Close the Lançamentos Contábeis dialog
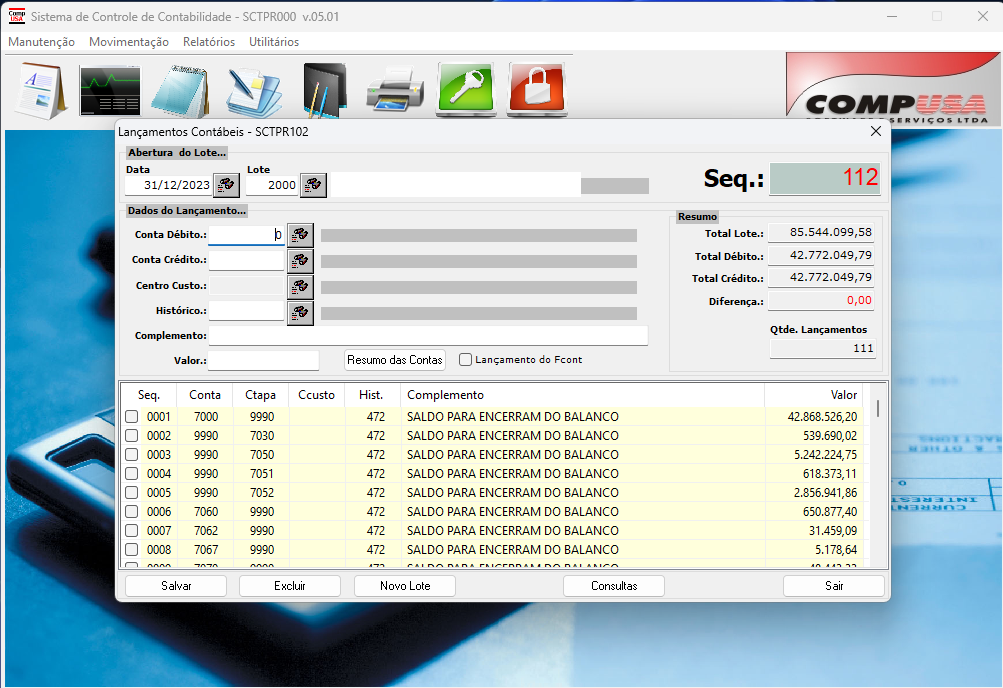This screenshot has height=688, width=1003. coord(876,131)
